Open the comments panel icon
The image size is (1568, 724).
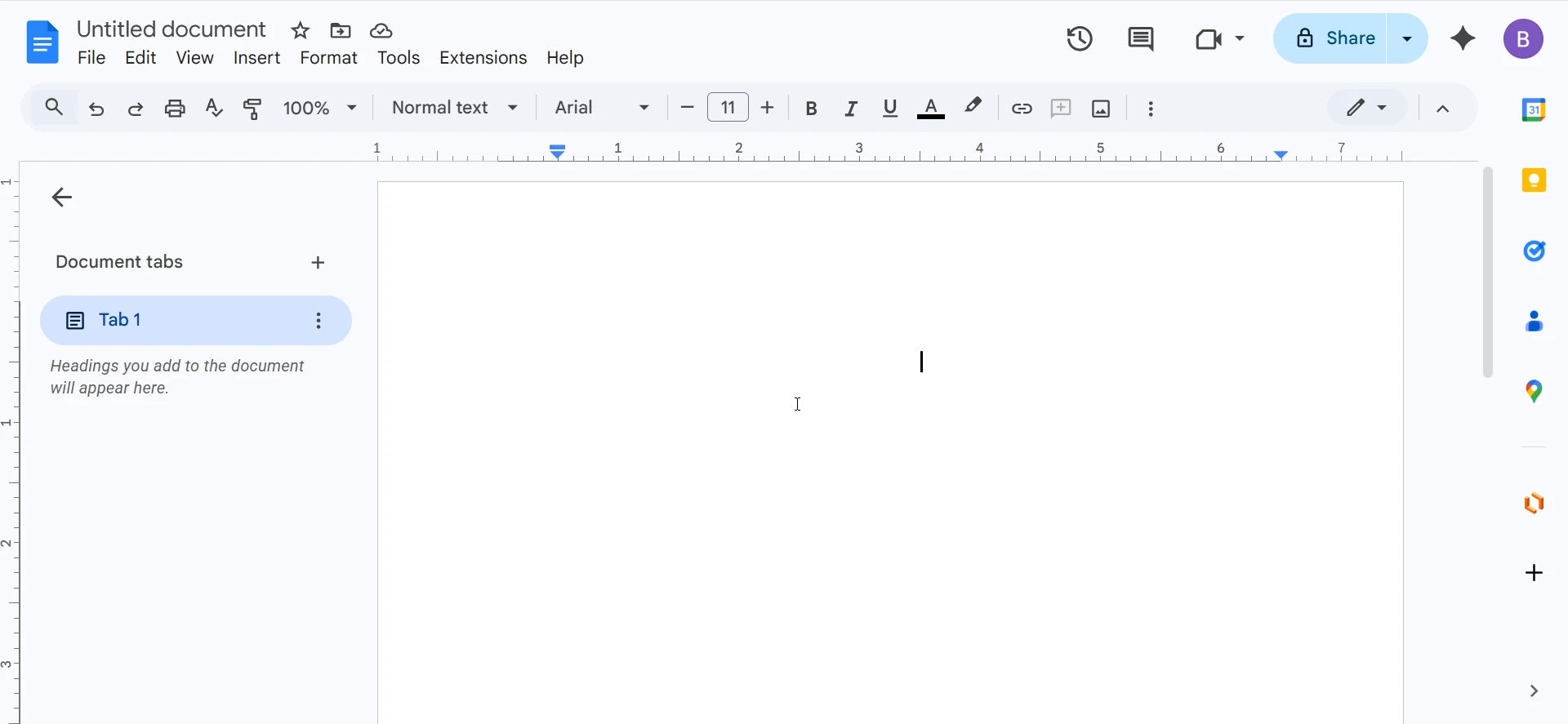pos(1141,38)
